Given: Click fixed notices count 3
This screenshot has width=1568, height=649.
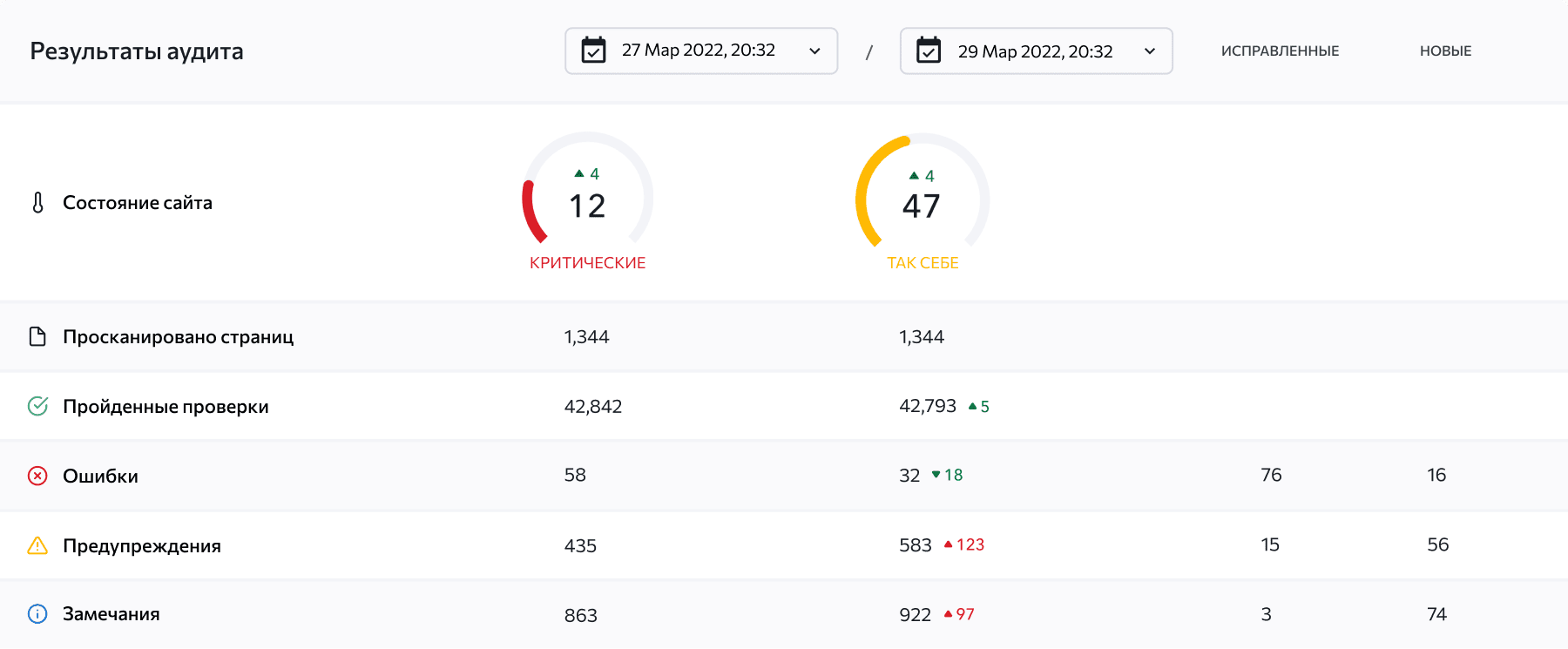Looking at the screenshot, I should tap(1266, 614).
